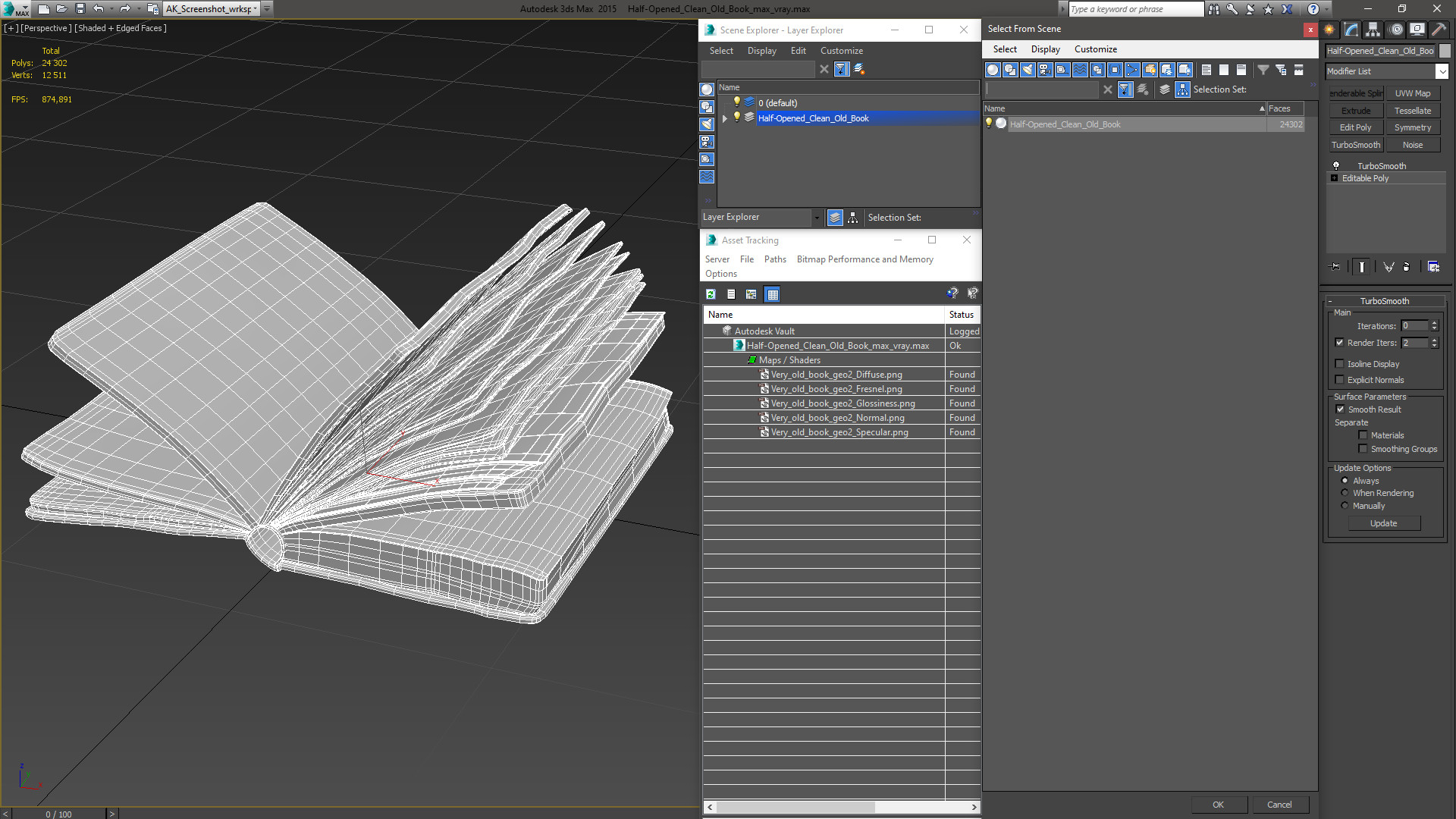Click Undo arrow in quick access toolbar
This screenshot has width=1456, height=819.
click(99, 9)
